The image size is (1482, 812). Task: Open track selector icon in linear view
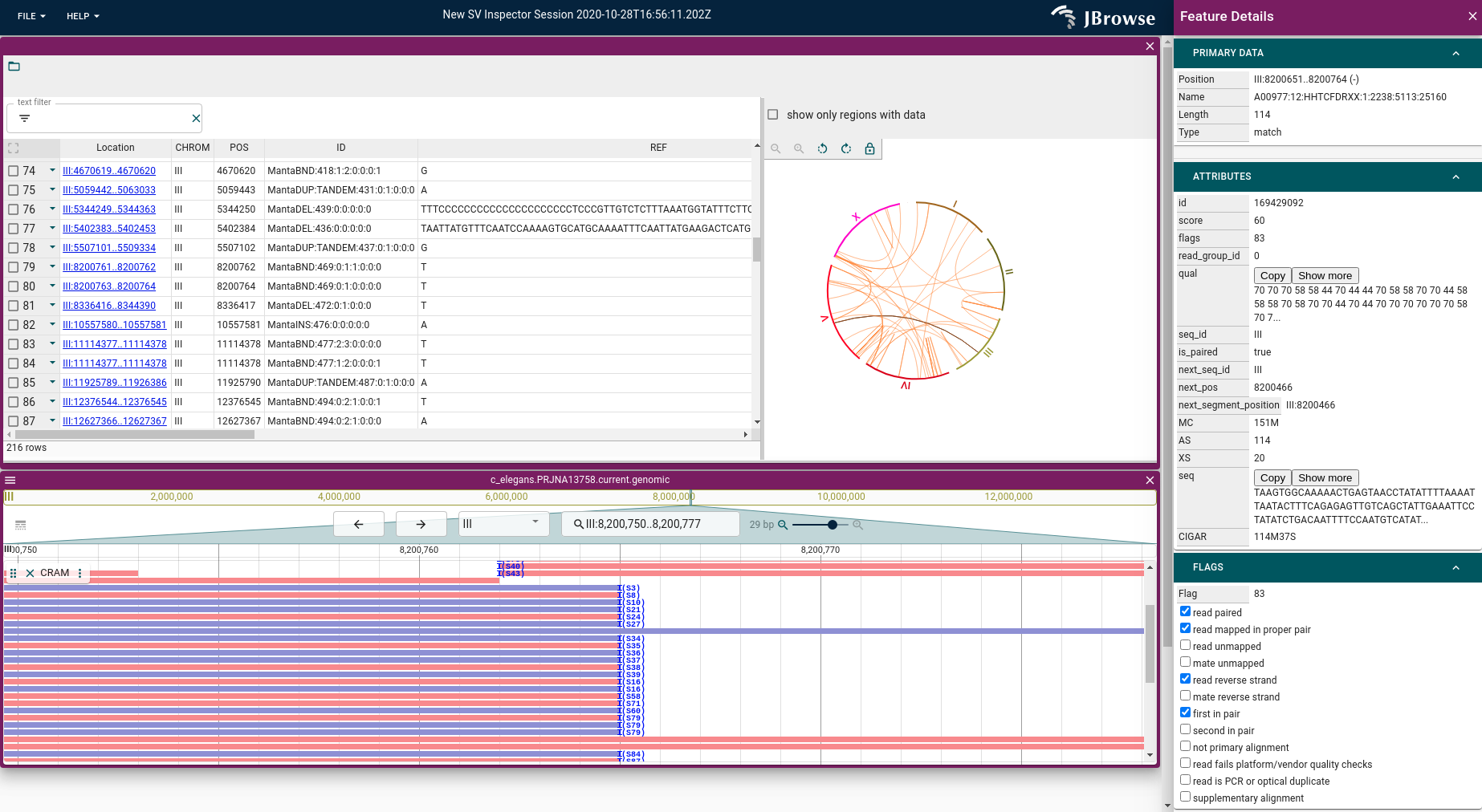coord(21,525)
